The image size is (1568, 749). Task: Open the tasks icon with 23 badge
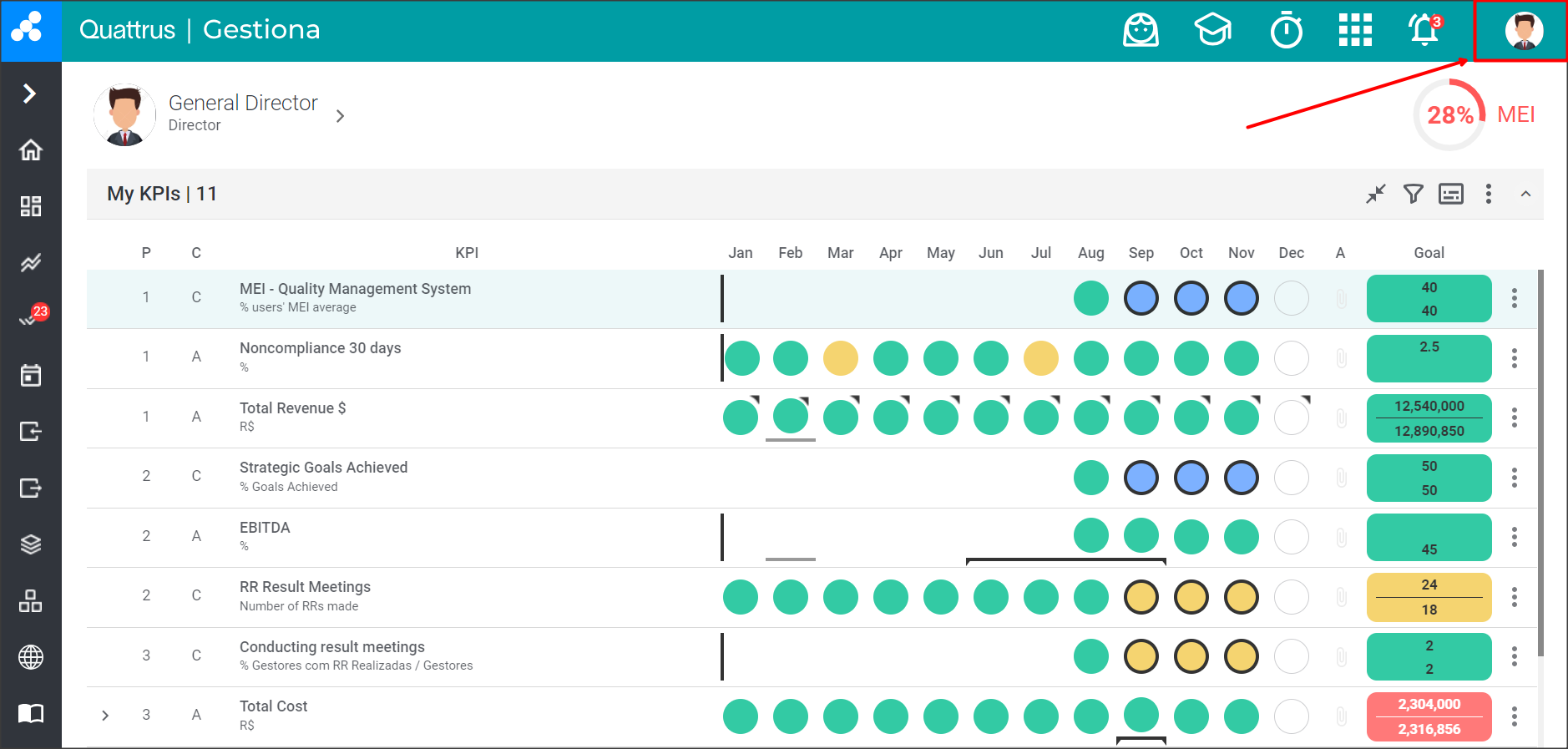[31, 318]
